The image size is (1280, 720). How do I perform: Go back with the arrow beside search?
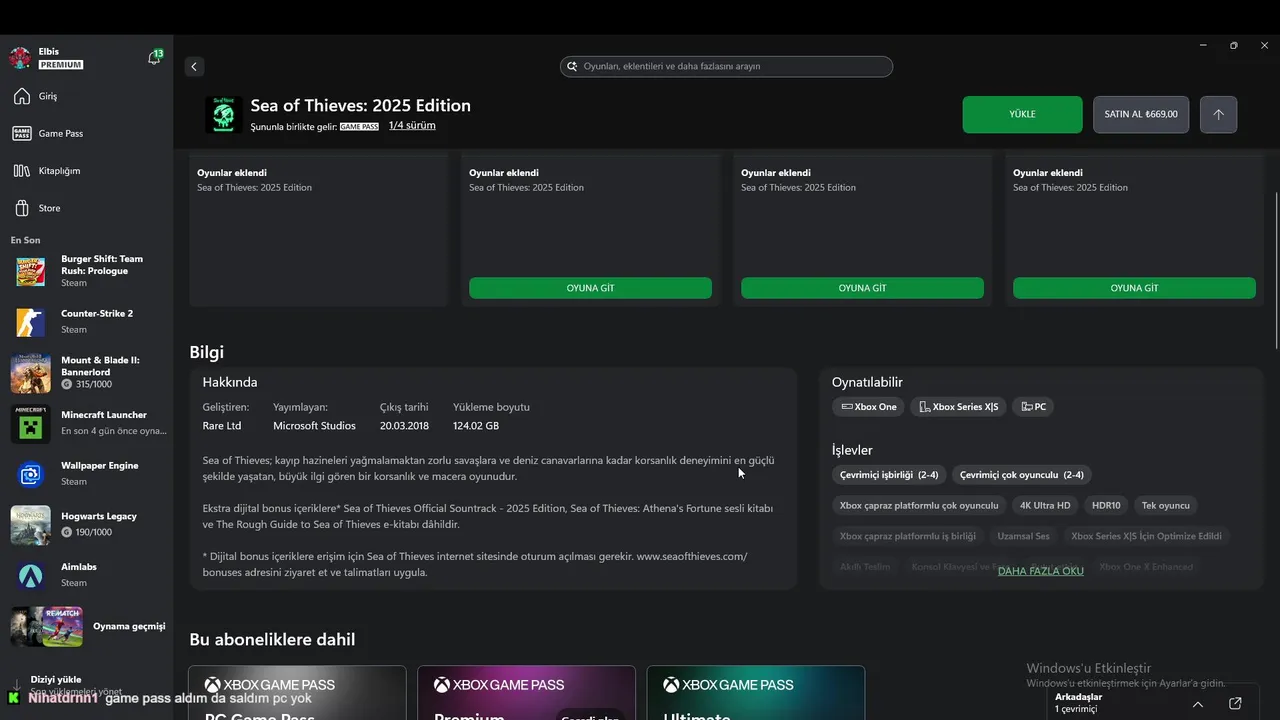pos(194,67)
